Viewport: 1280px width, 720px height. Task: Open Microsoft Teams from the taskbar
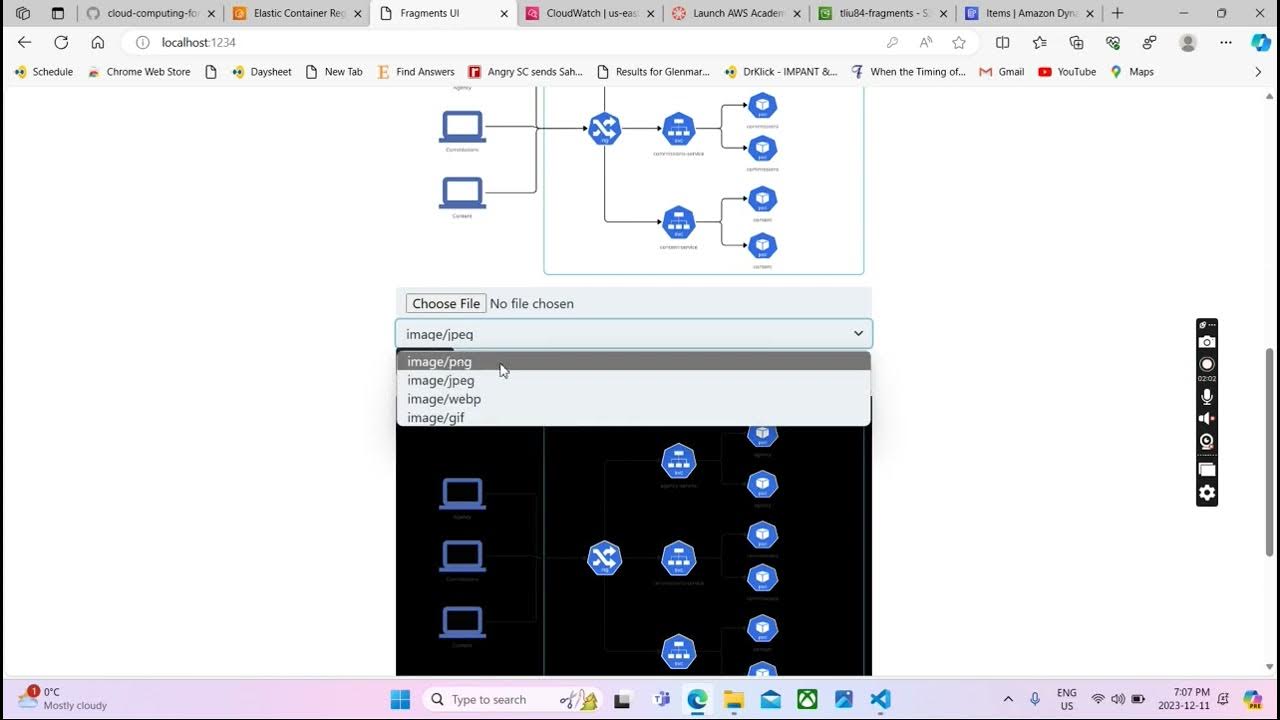660,699
